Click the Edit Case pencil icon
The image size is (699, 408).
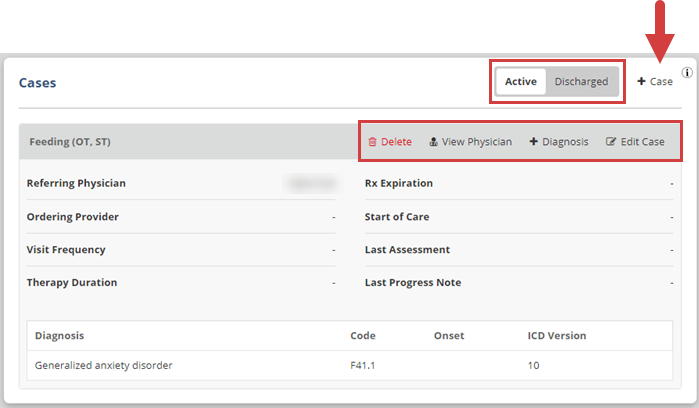610,142
